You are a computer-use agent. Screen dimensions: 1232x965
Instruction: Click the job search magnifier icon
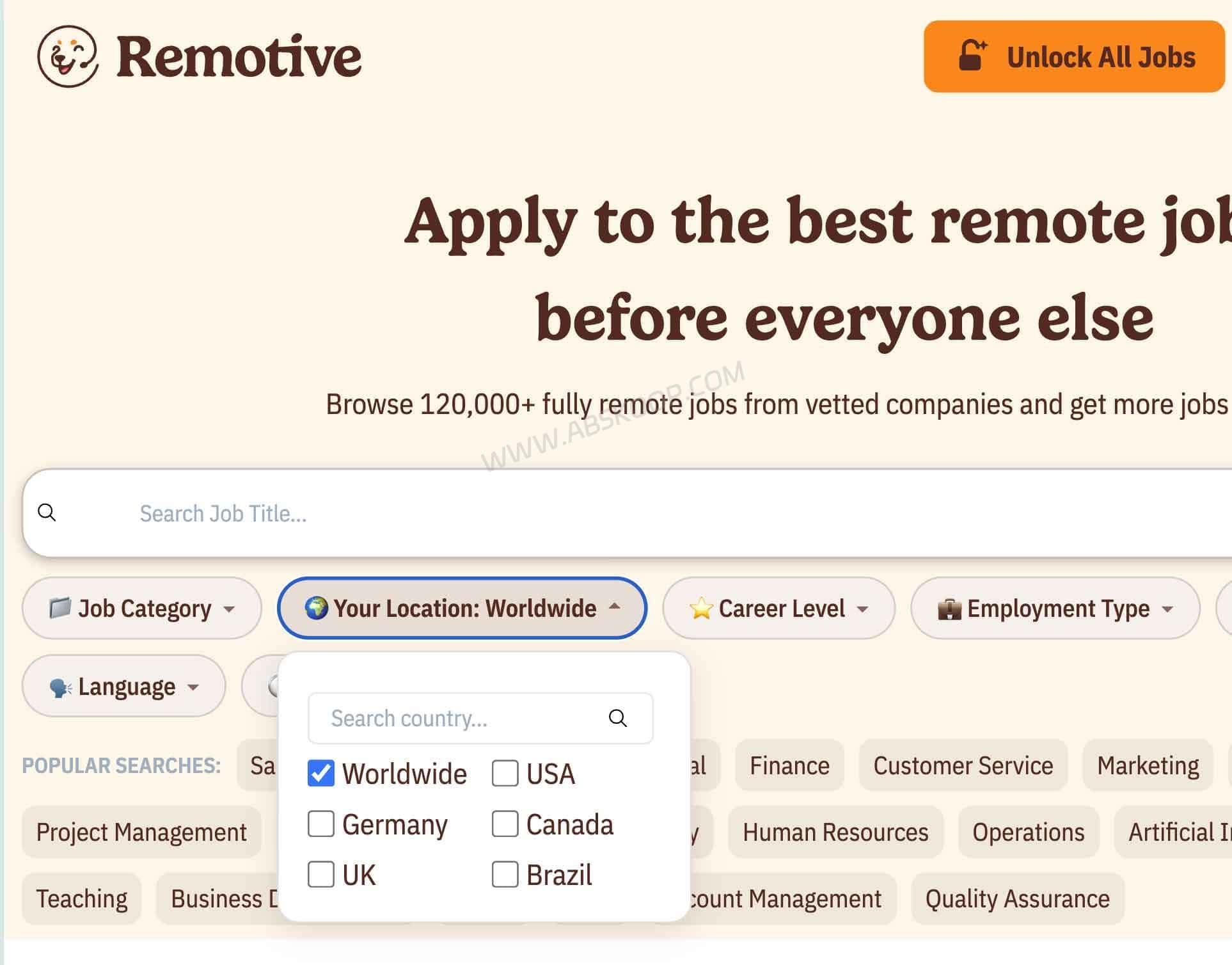click(x=47, y=513)
